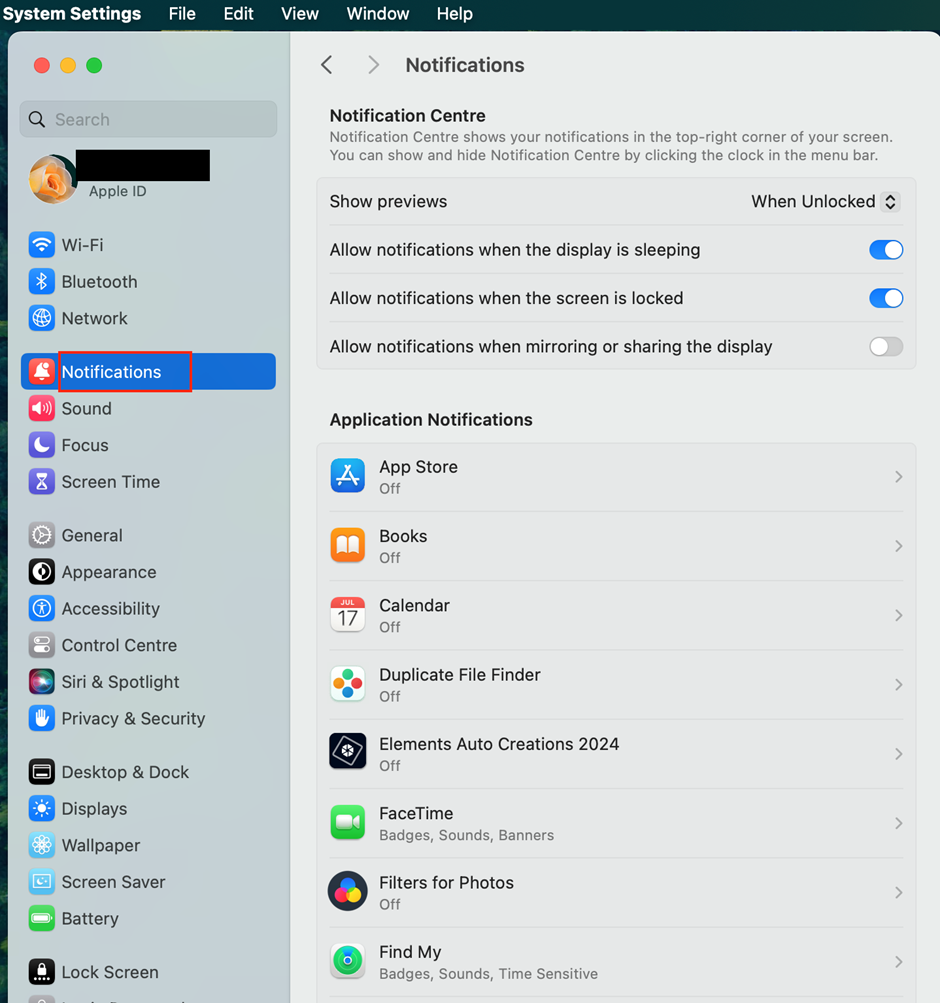The width and height of the screenshot is (940, 1003).
Task: Click the 'When Unlocked' value text
Action: click(x=813, y=201)
